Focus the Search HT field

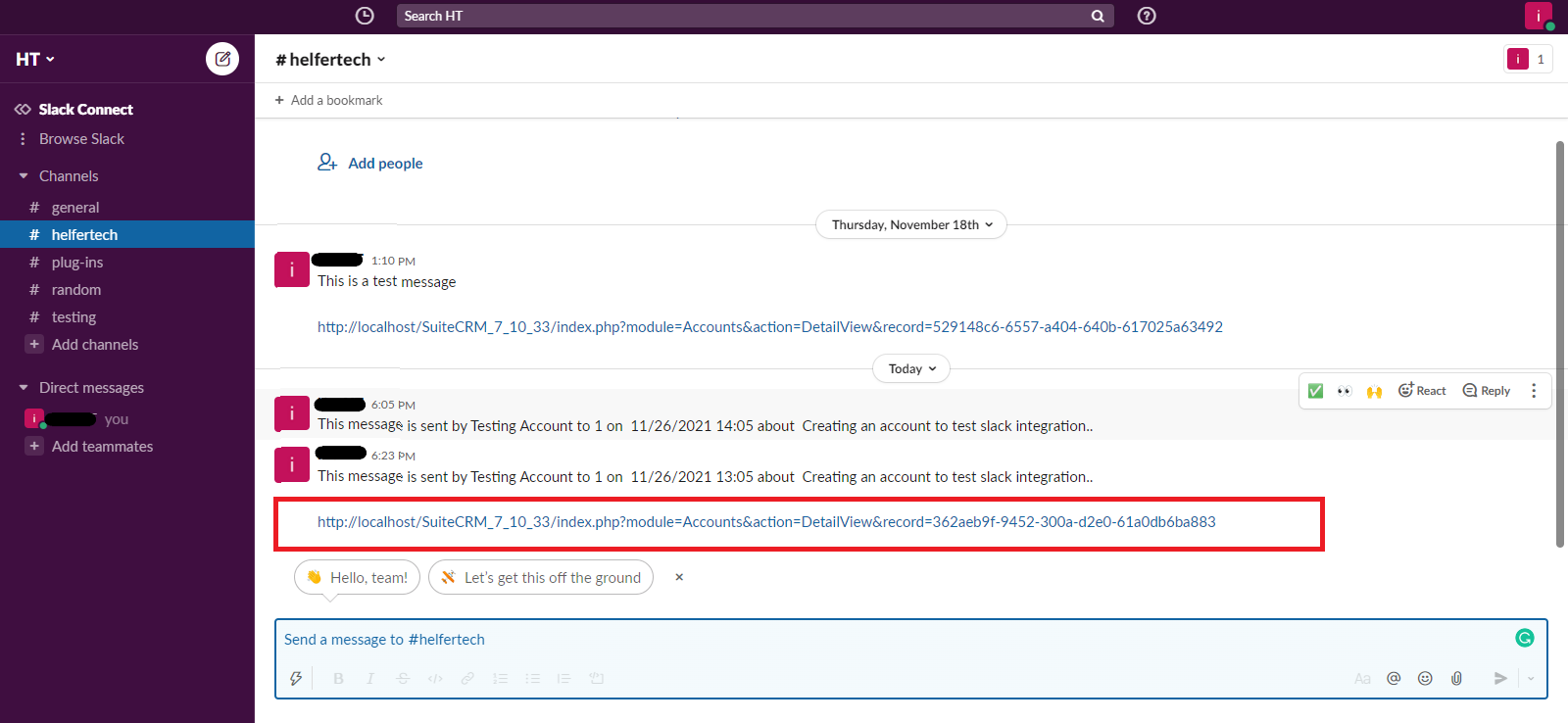[x=755, y=16]
